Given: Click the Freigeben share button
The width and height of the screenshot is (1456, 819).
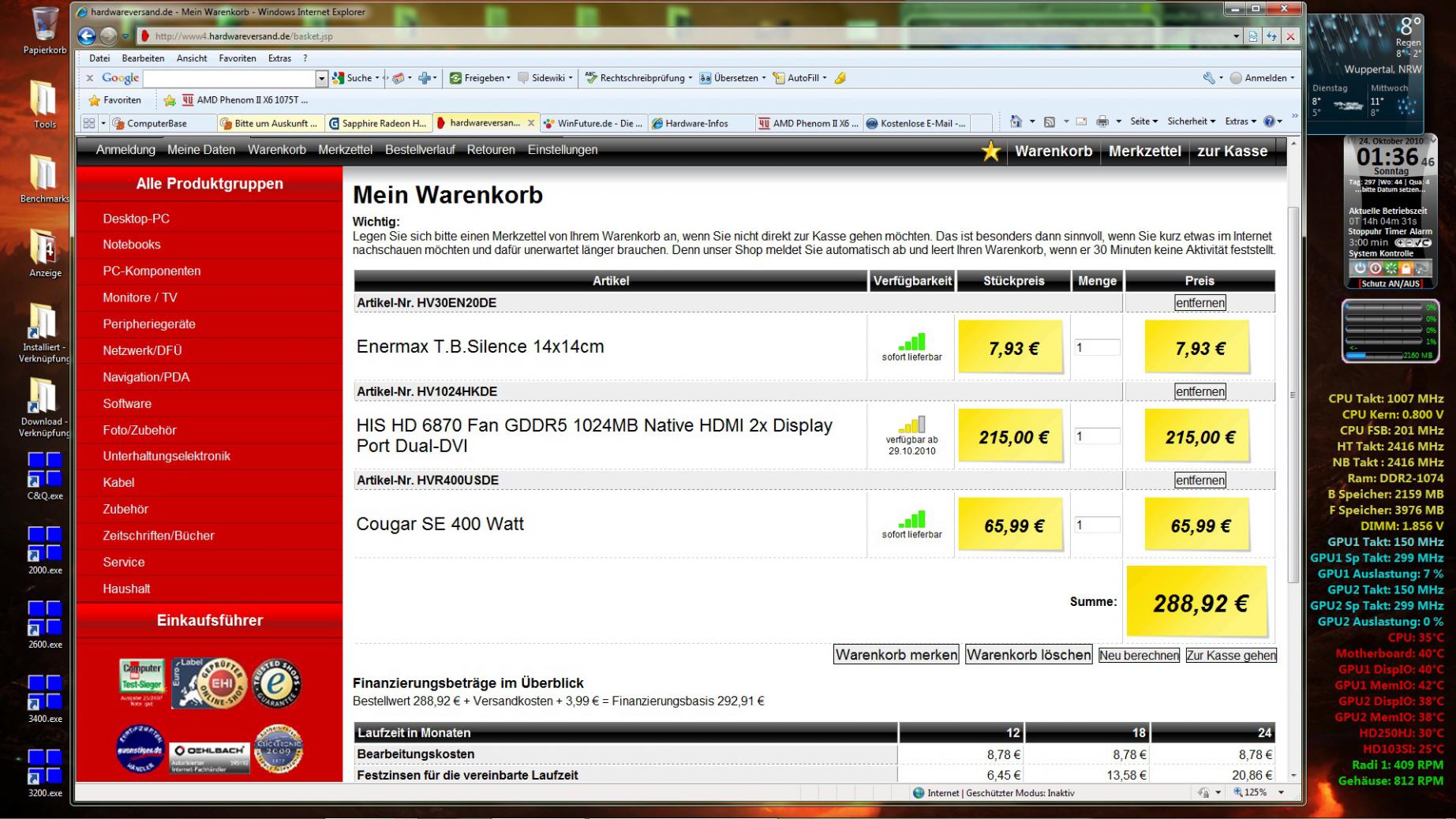Looking at the screenshot, I should point(479,78).
